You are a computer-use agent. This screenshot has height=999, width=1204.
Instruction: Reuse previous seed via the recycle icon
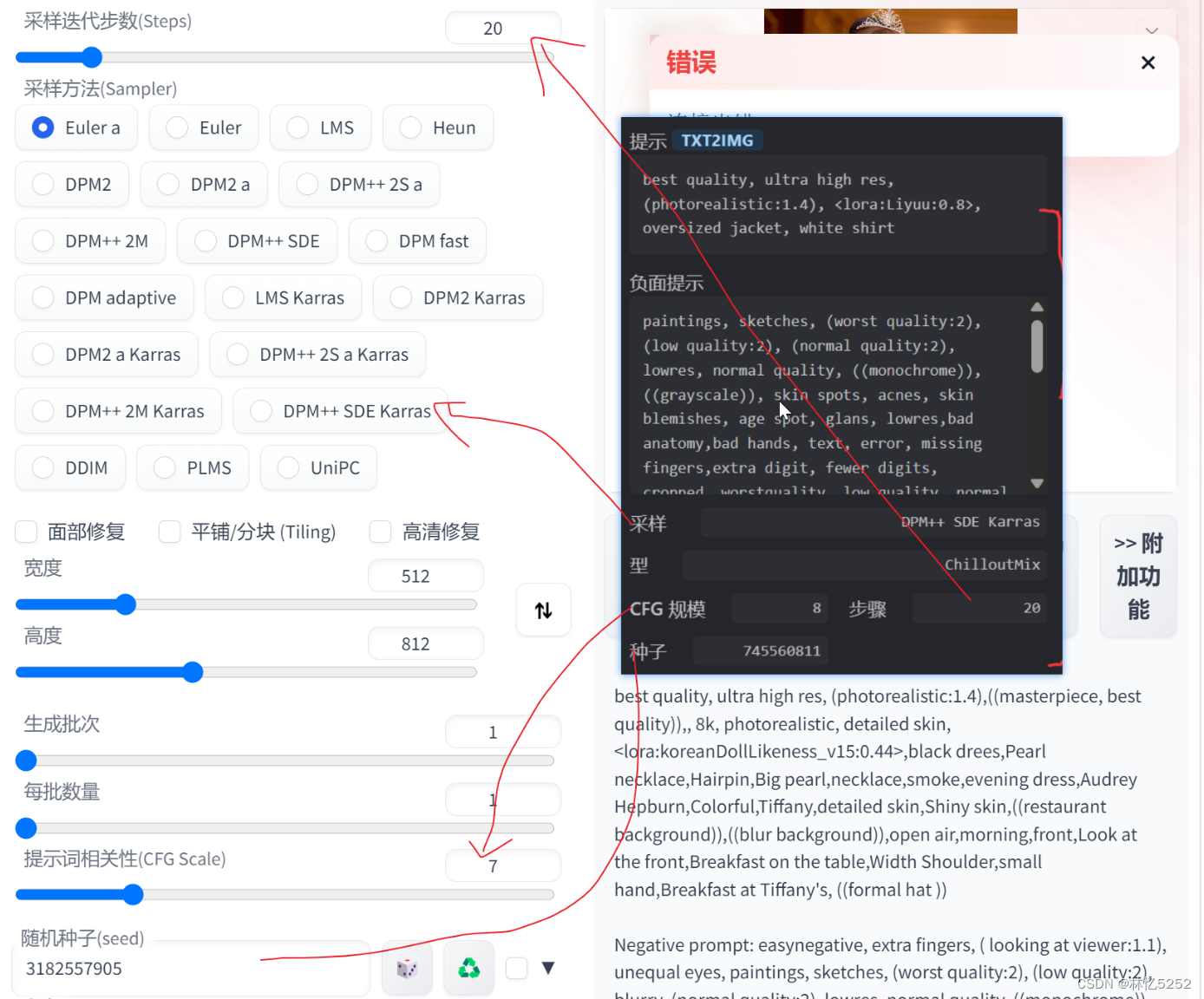point(468,968)
